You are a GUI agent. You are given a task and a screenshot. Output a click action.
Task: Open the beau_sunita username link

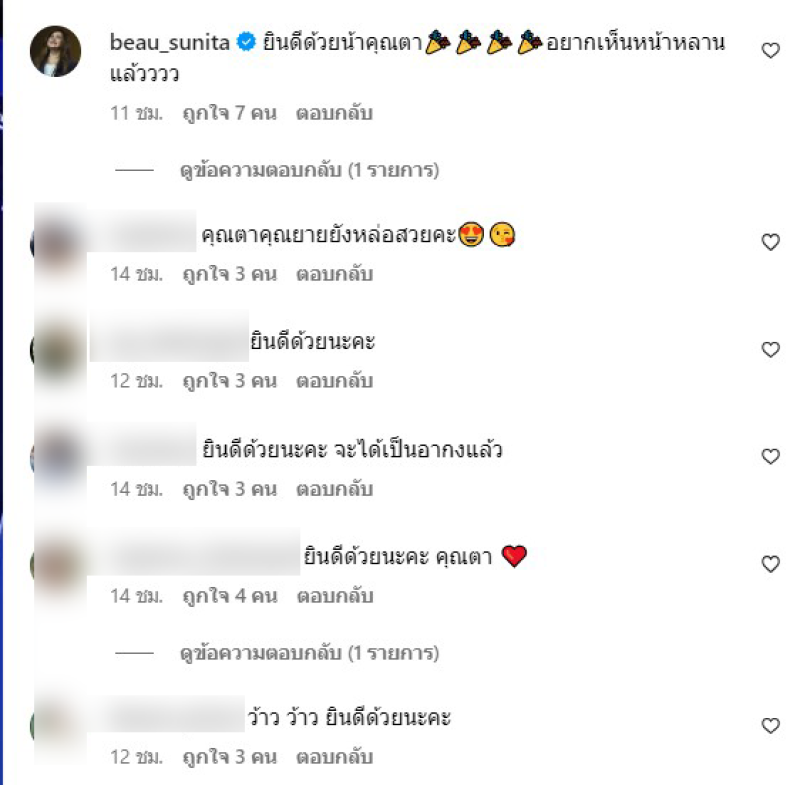(x=169, y=43)
